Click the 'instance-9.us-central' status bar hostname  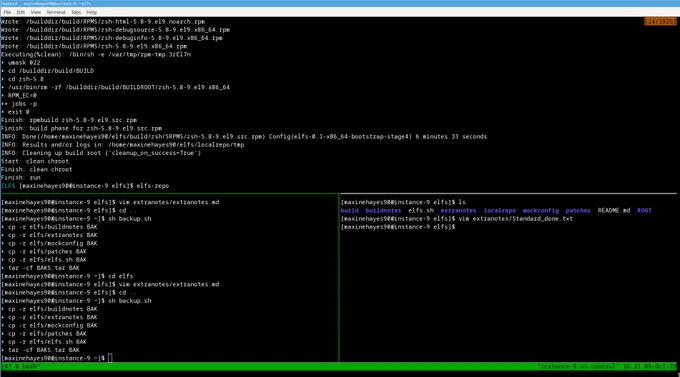(x=578, y=367)
